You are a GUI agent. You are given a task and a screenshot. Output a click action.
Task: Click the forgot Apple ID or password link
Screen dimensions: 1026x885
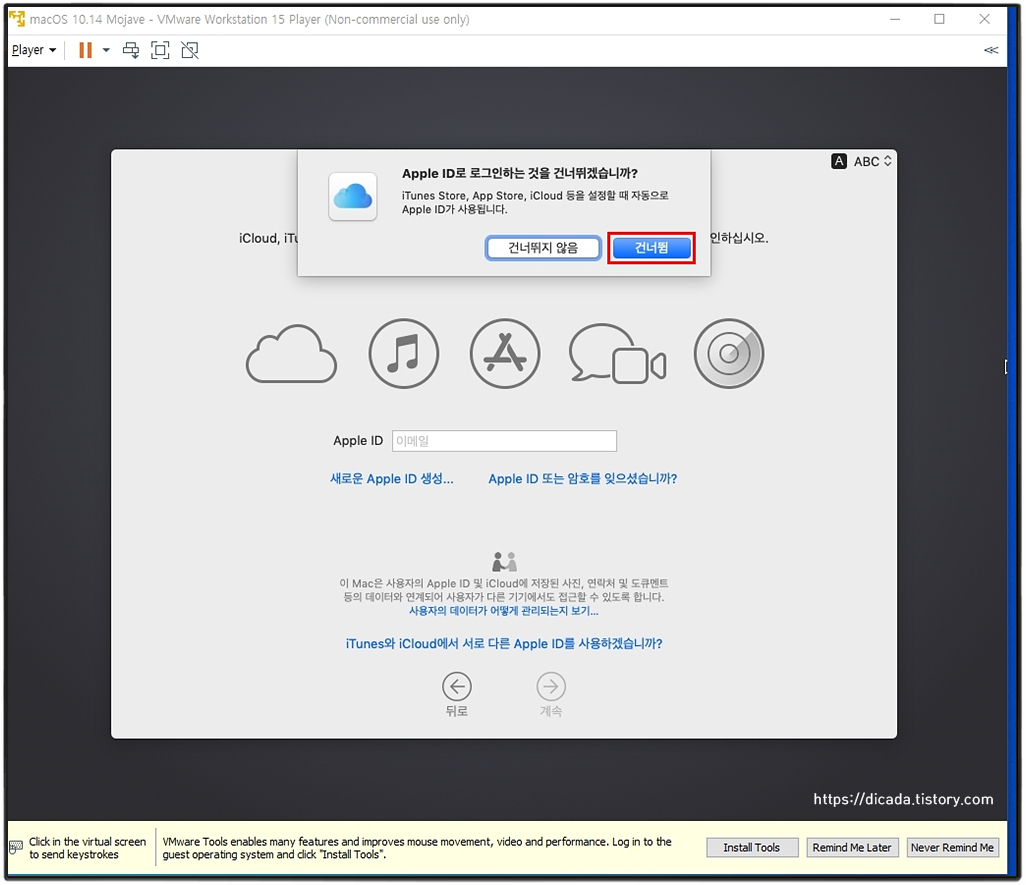click(582, 479)
